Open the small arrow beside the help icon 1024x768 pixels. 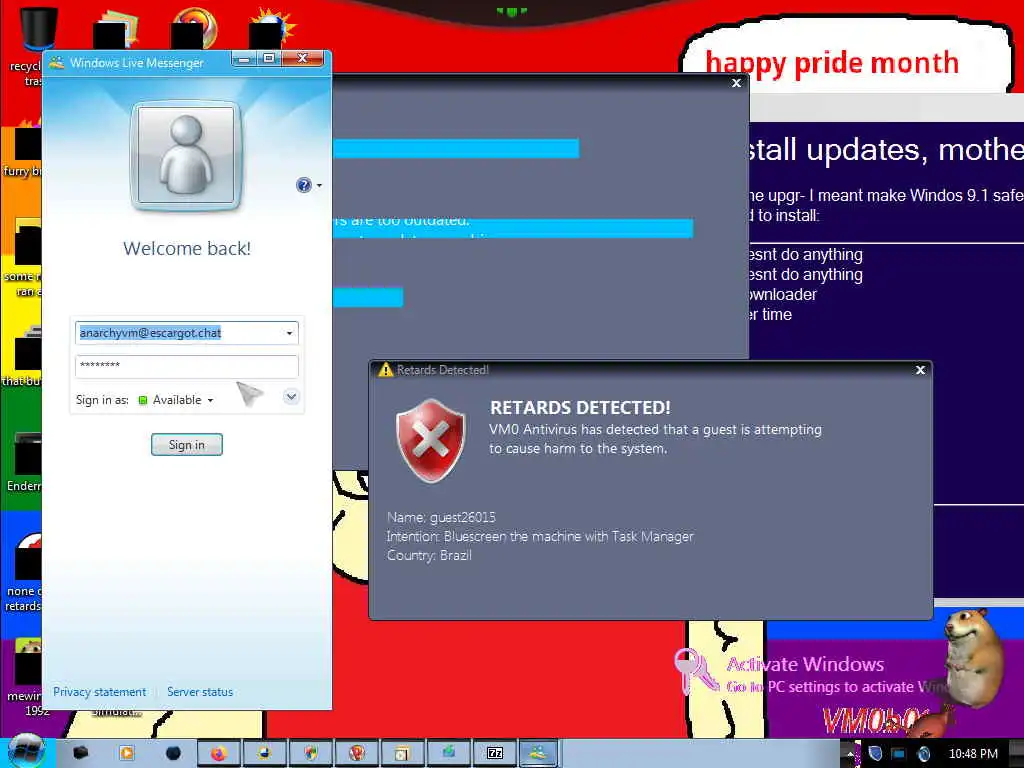(319, 185)
